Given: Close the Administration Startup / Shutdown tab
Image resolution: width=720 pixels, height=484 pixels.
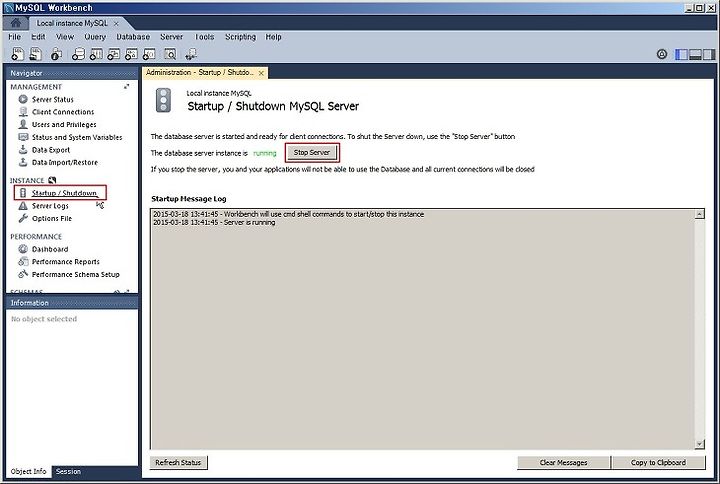Looking at the screenshot, I should [261, 73].
